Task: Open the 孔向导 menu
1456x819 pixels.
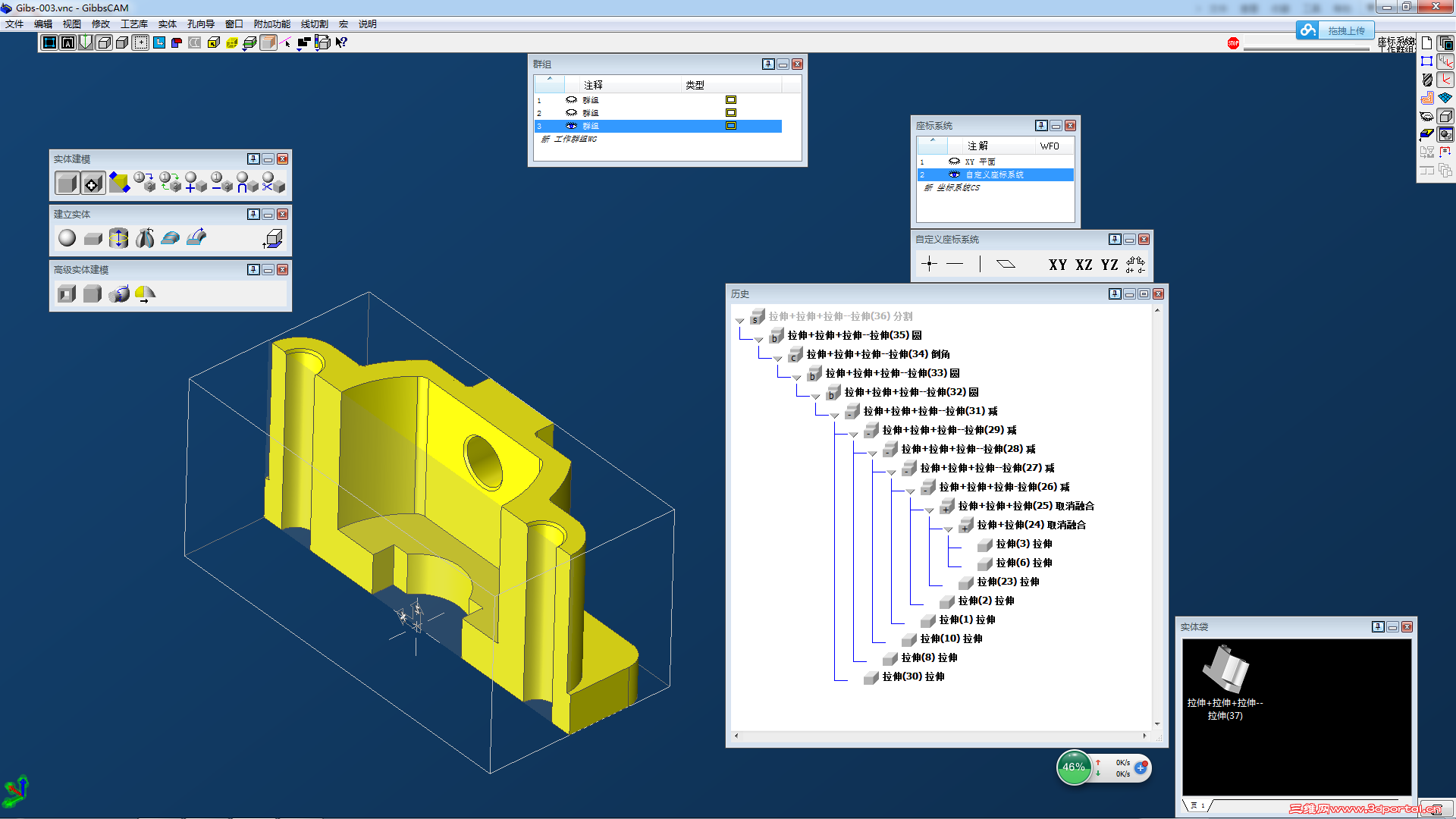Action: tap(201, 24)
